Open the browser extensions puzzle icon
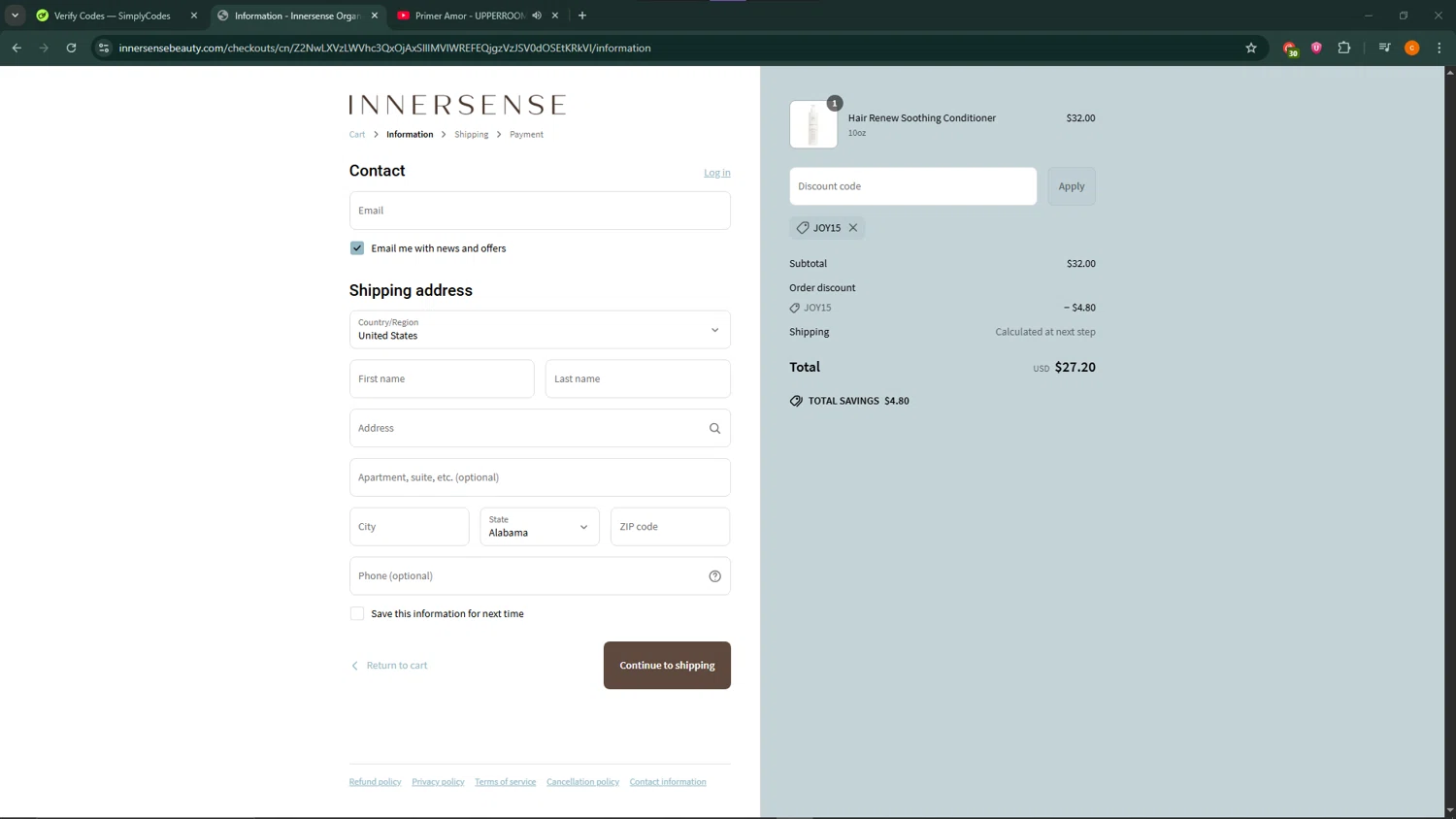Image resolution: width=1456 pixels, height=819 pixels. [1344, 48]
